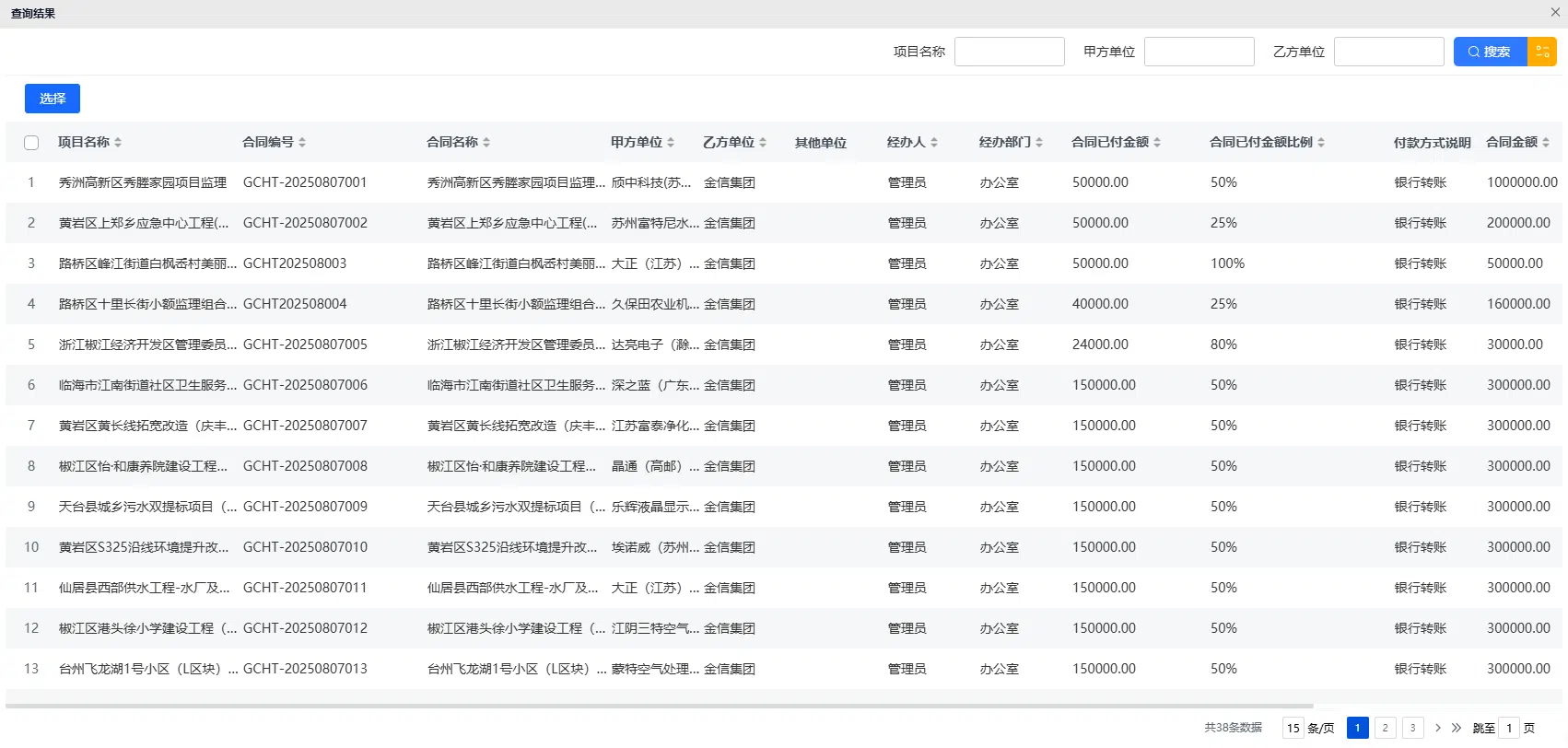Sort by 合同已付金额比例 column arrows
1568x748 pixels.
tap(1321, 142)
